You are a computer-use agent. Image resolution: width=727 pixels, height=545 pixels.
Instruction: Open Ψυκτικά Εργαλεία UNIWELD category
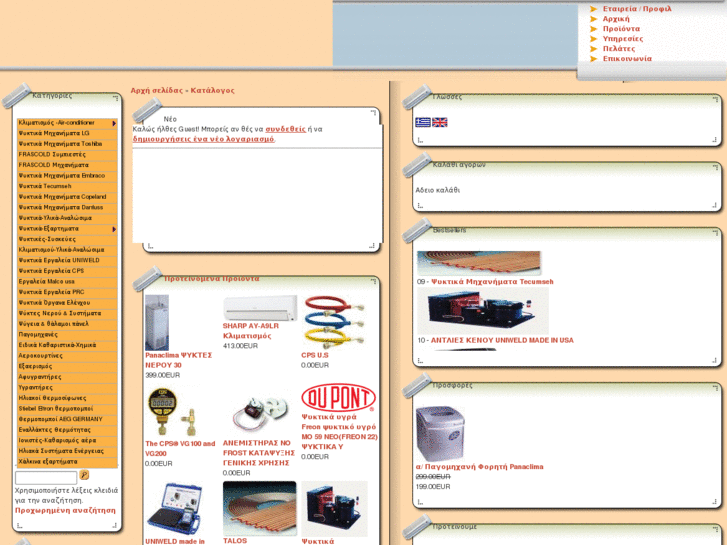(x=67, y=261)
